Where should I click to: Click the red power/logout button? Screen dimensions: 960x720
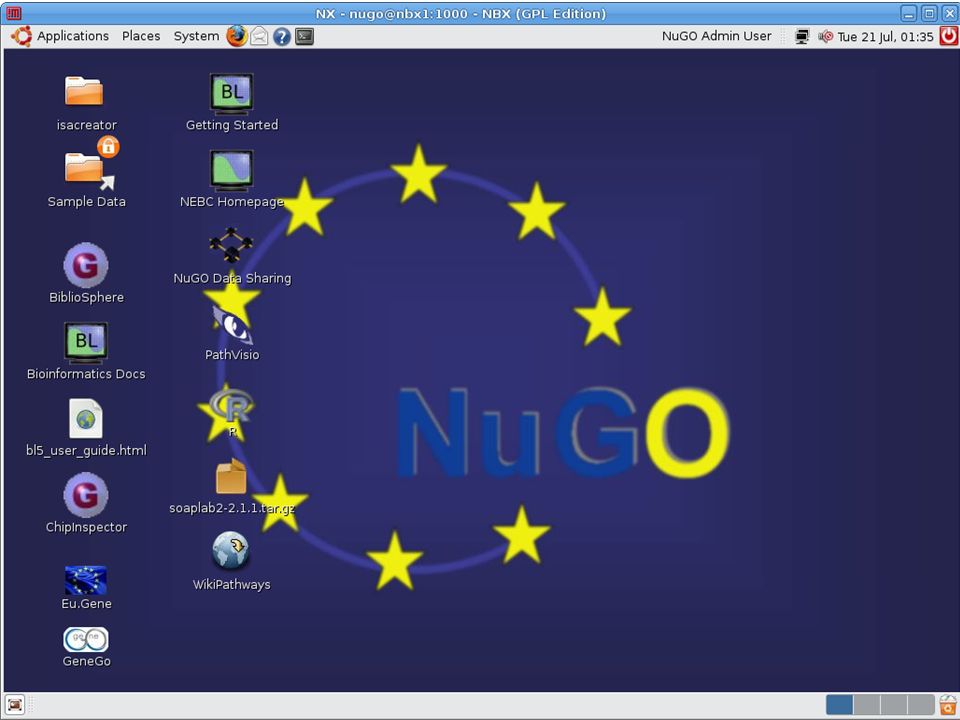pyautogui.click(x=948, y=36)
